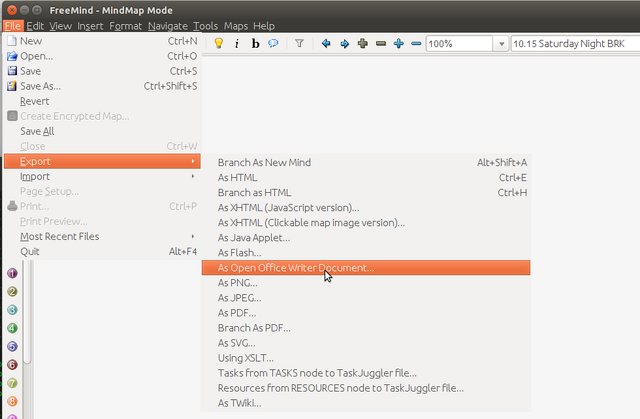
Task: Click the blue right arrow icon
Action: point(344,44)
